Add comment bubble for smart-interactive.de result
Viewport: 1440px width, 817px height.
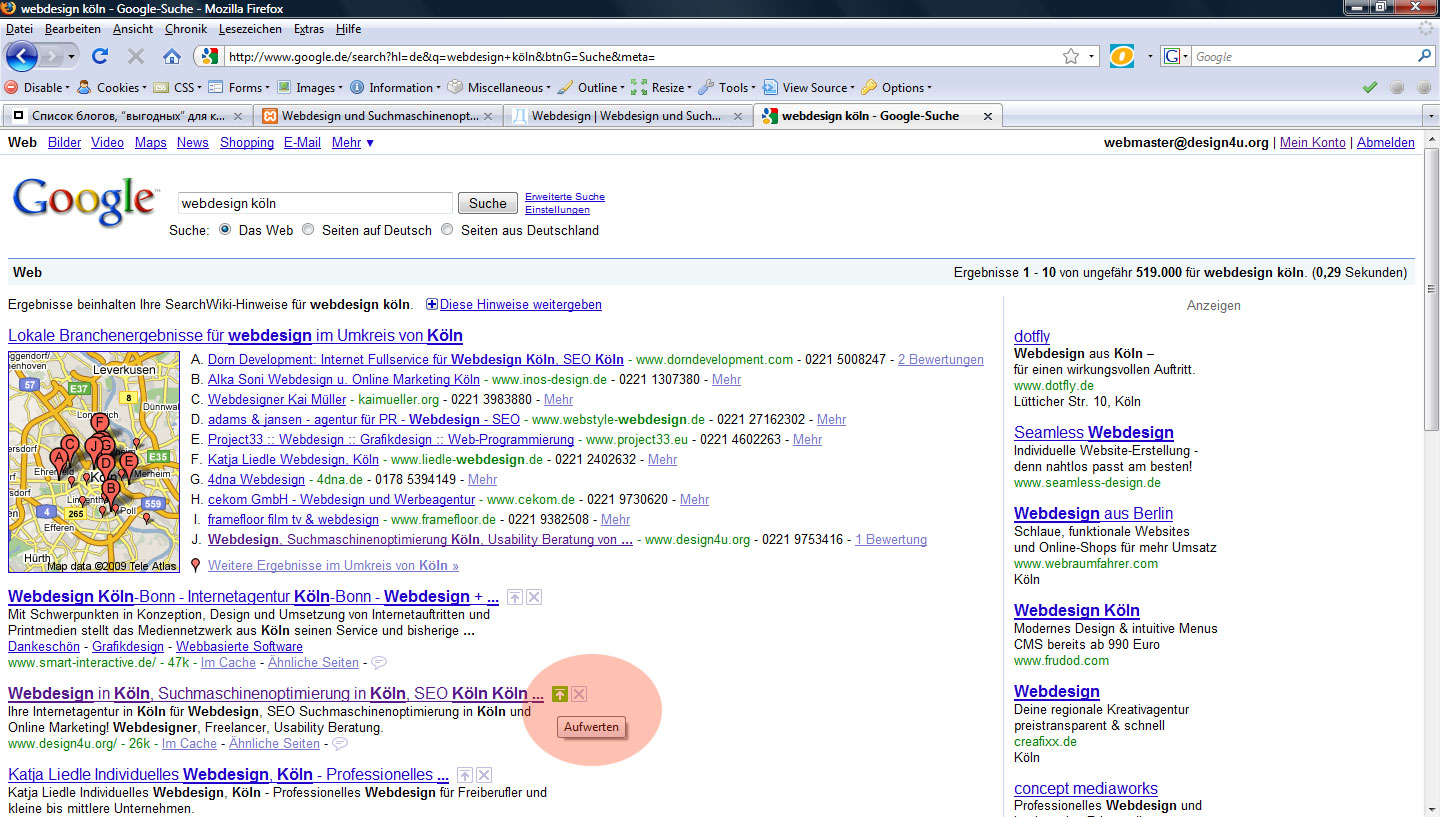click(379, 663)
